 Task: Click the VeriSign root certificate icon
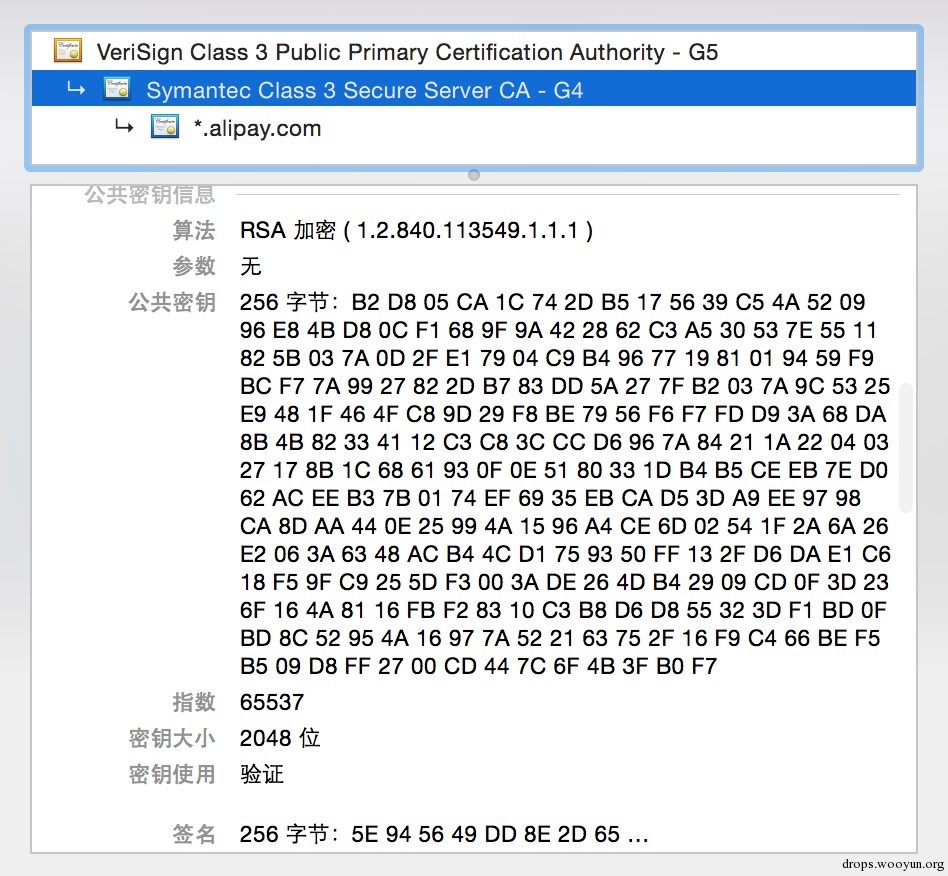[x=68, y=51]
